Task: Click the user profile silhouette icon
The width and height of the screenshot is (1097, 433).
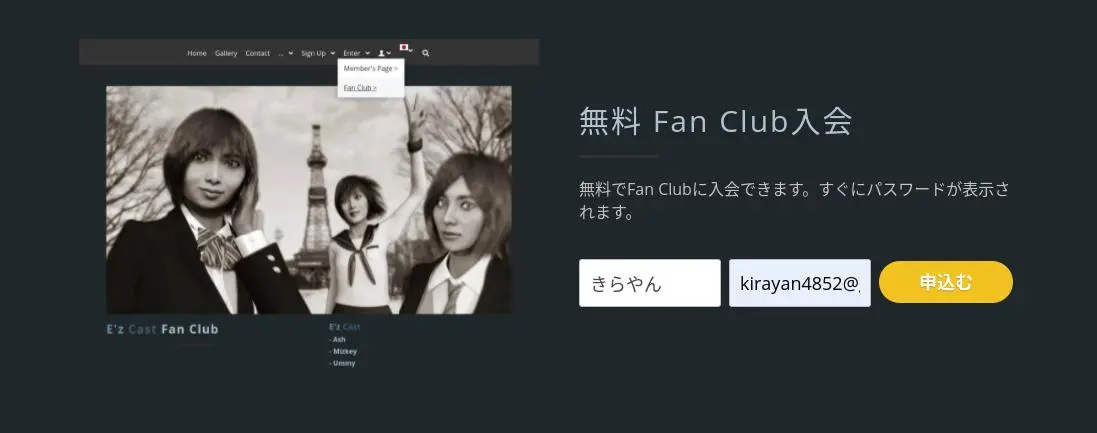Action: [x=384, y=53]
